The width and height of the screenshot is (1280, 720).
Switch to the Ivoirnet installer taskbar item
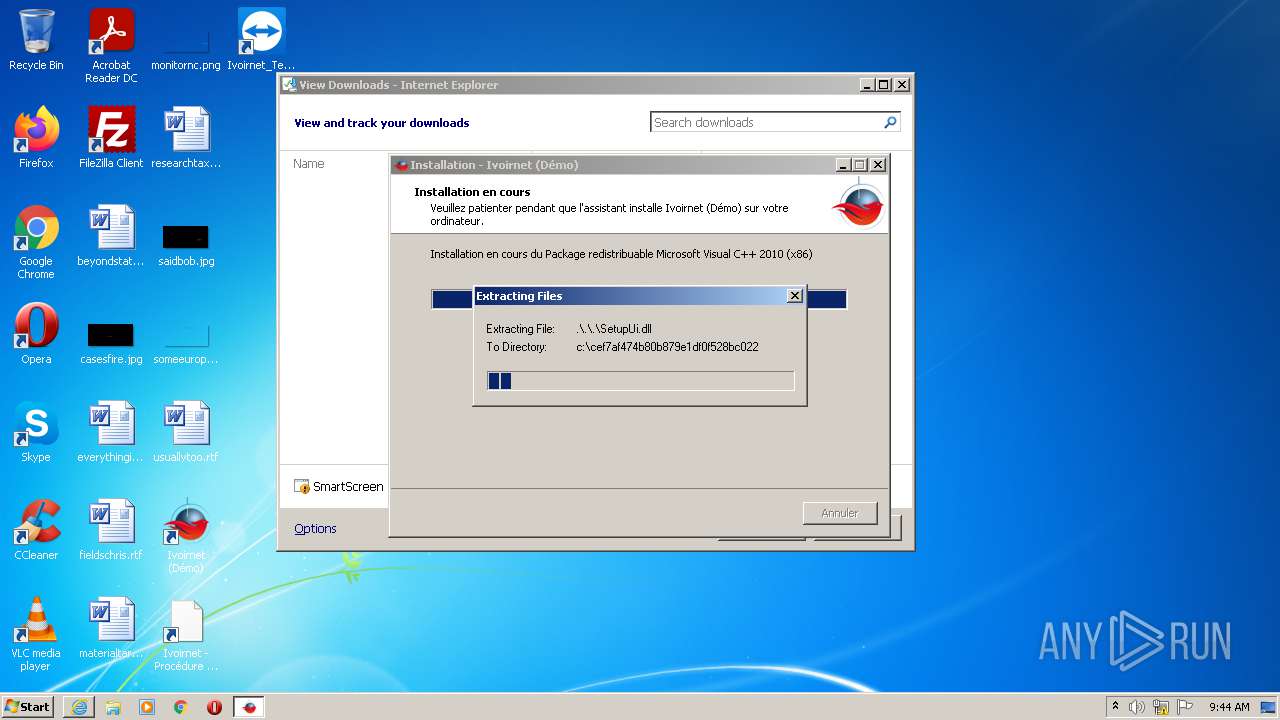[x=249, y=707]
